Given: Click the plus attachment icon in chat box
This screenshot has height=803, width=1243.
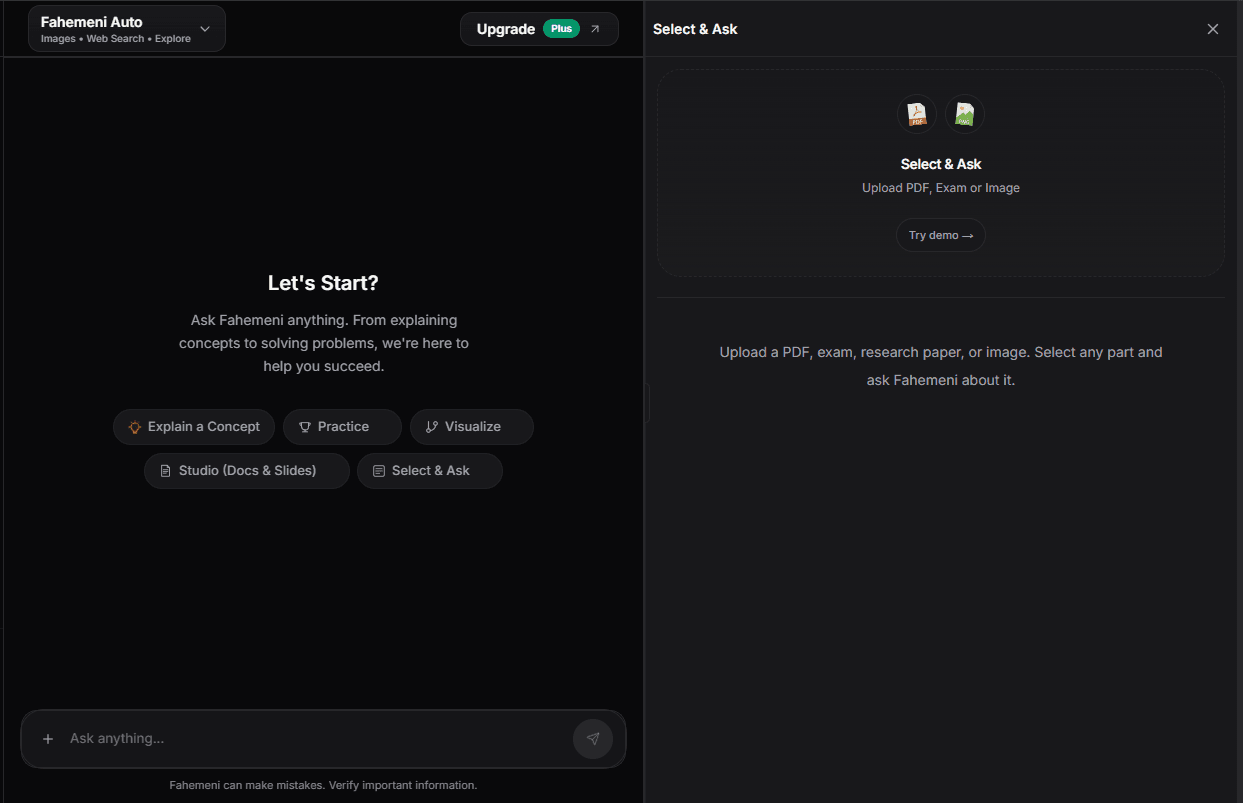Looking at the screenshot, I should pyautogui.click(x=48, y=739).
